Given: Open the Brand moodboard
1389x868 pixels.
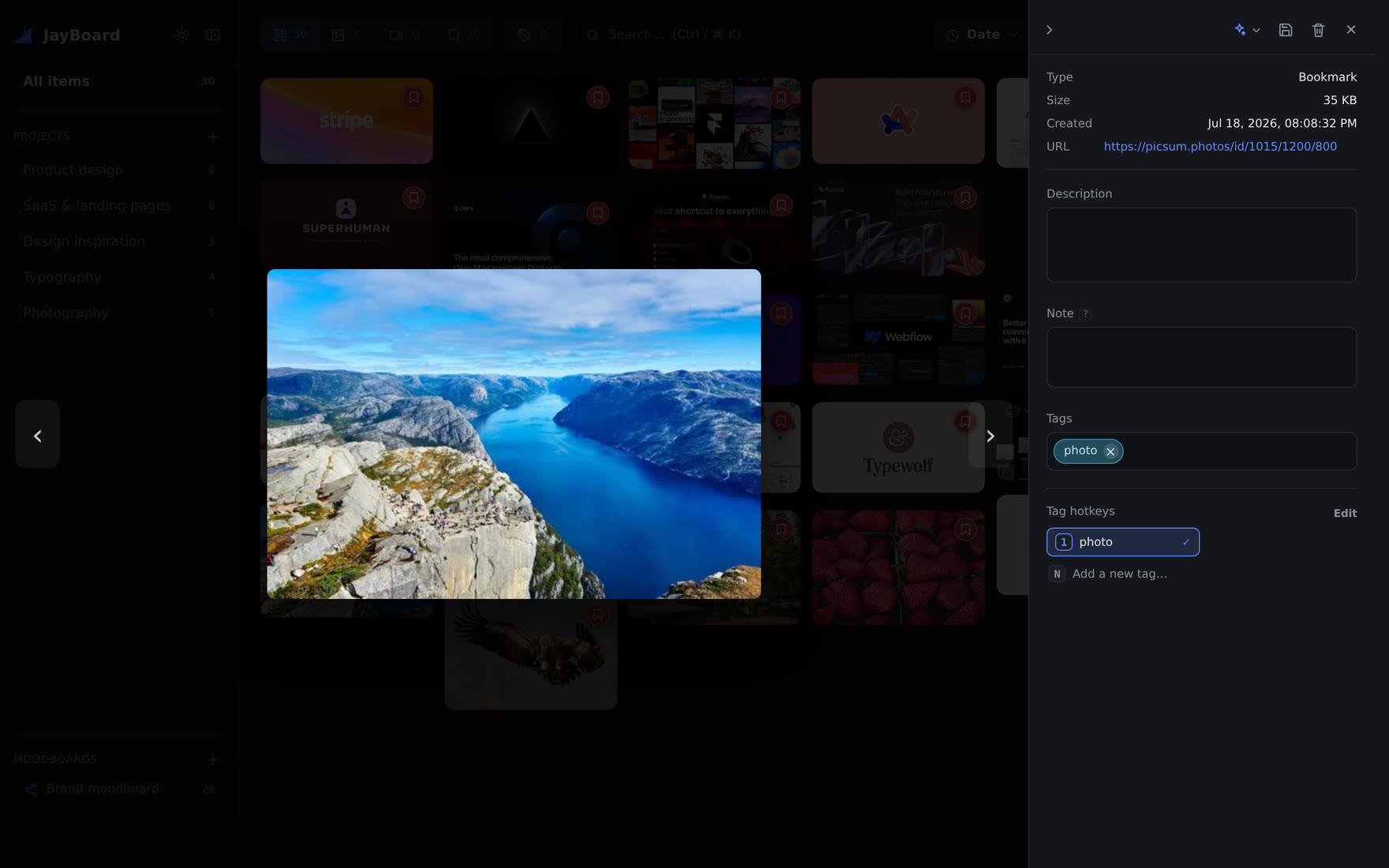Looking at the screenshot, I should (x=119, y=789).
